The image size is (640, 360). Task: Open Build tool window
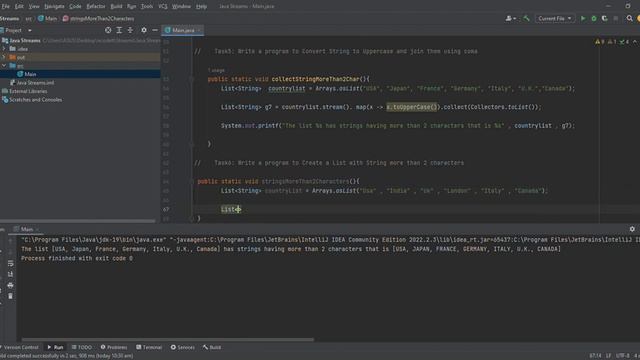coord(212,347)
